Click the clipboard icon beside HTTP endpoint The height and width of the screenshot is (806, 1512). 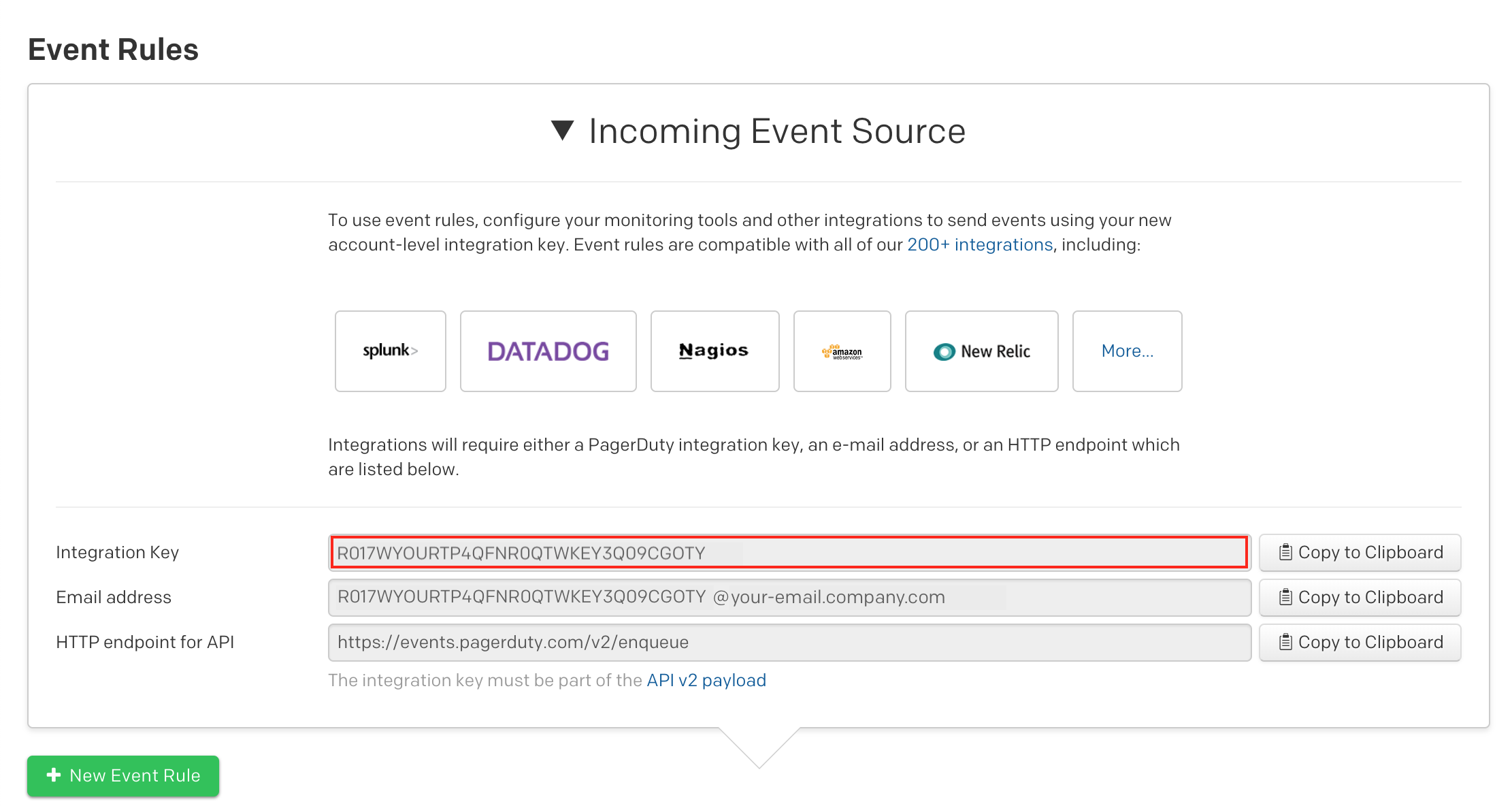click(1285, 642)
